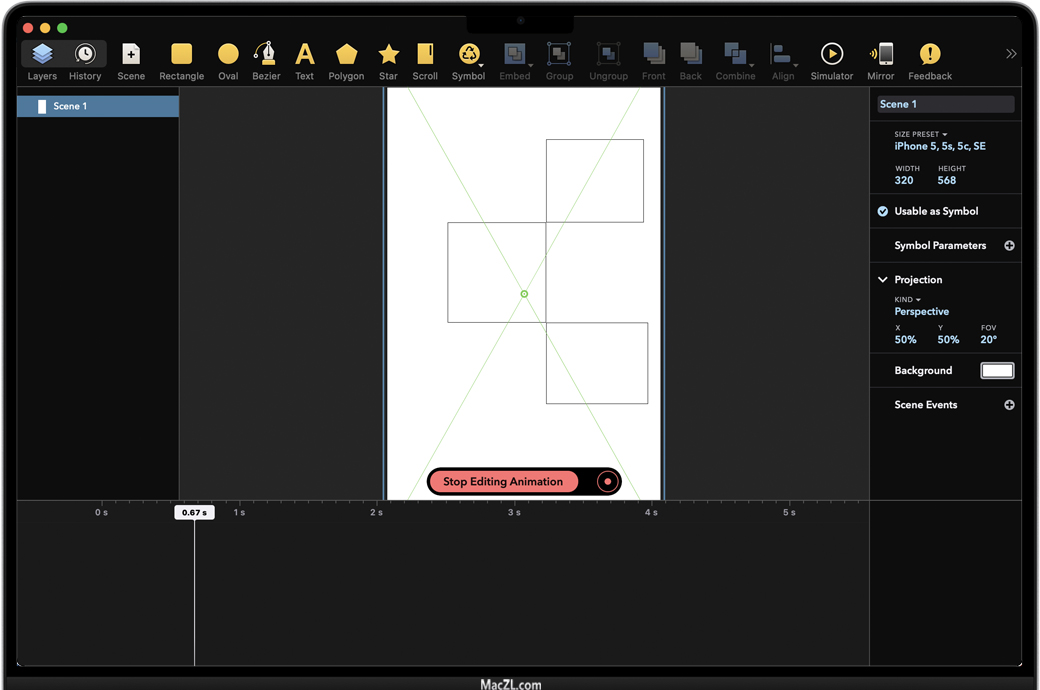Screen dimensions: 1040x690
Task: Open the projection Kind dropdown
Action: click(908, 299)
